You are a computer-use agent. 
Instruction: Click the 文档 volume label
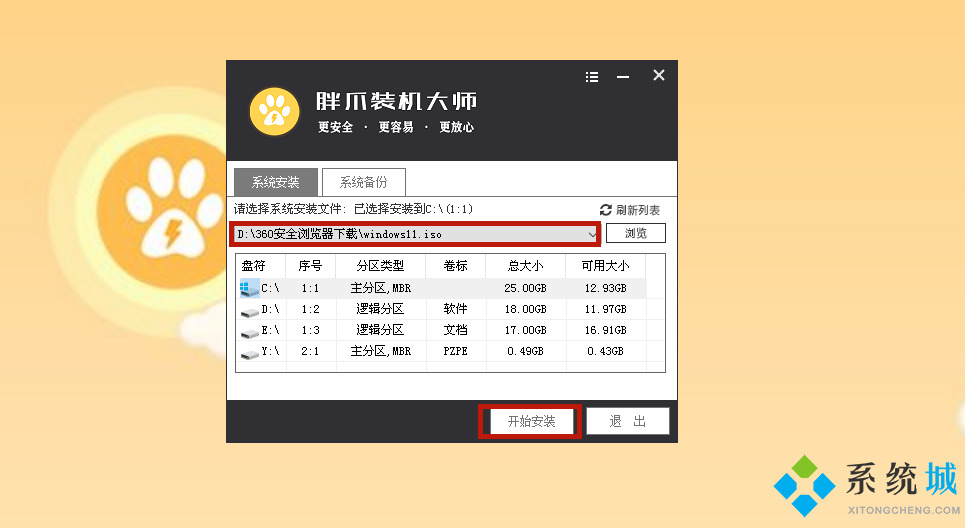pos(455,330)
